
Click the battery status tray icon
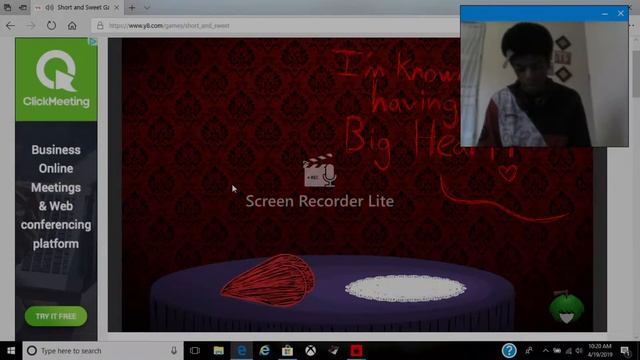pyautogui.click(x=557, y=351)
